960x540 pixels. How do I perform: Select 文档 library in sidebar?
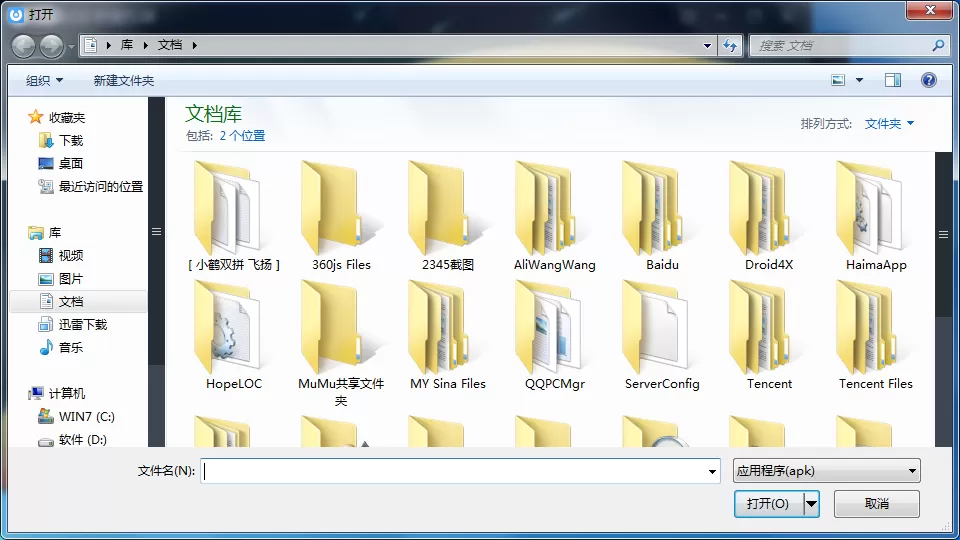78,301
